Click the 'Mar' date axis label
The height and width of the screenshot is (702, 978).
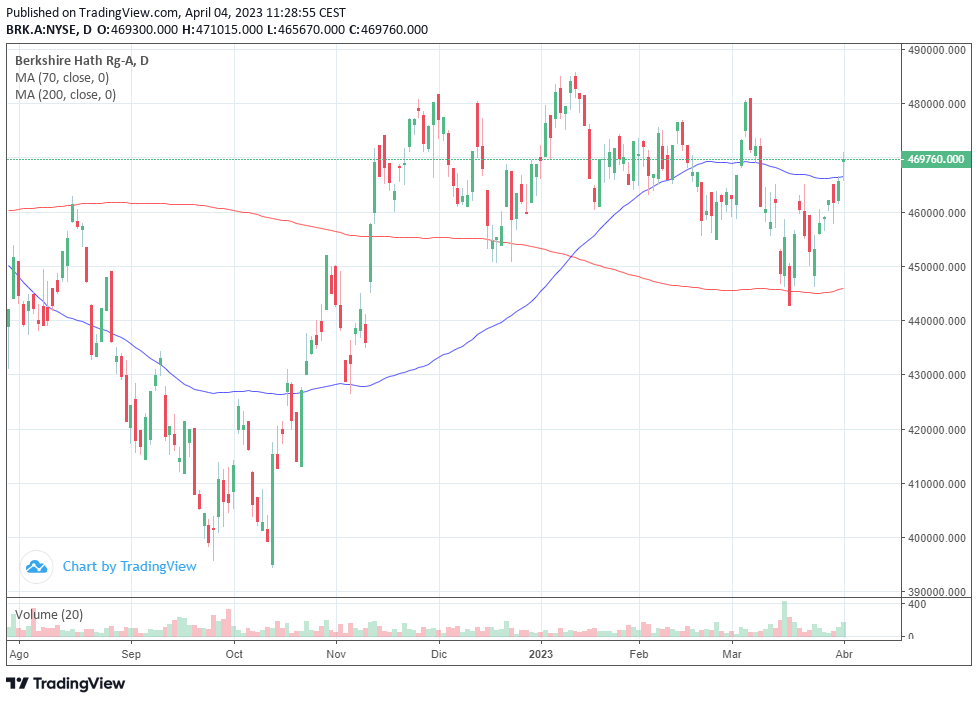732,654
